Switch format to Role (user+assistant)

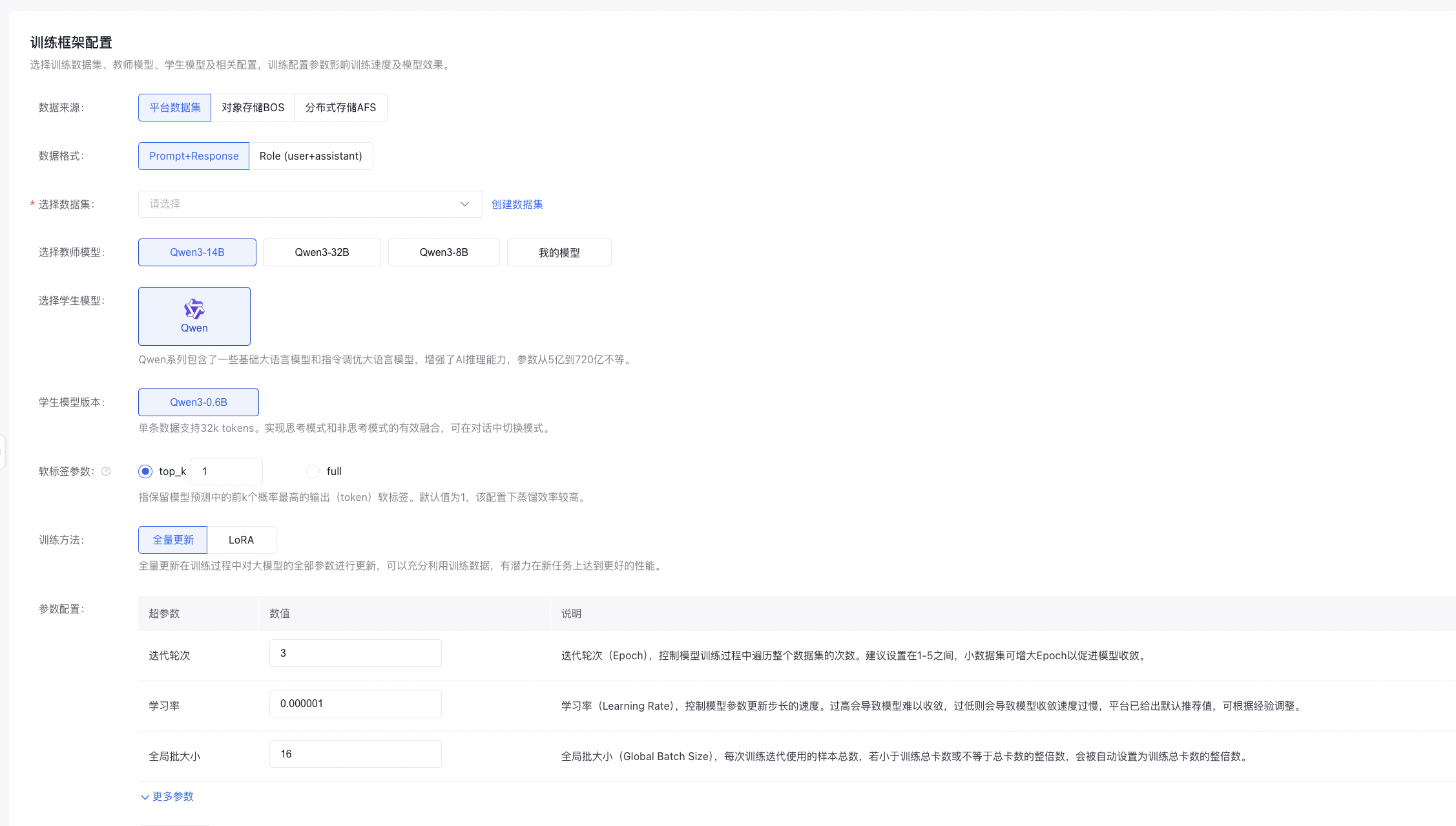click(311, 156)
